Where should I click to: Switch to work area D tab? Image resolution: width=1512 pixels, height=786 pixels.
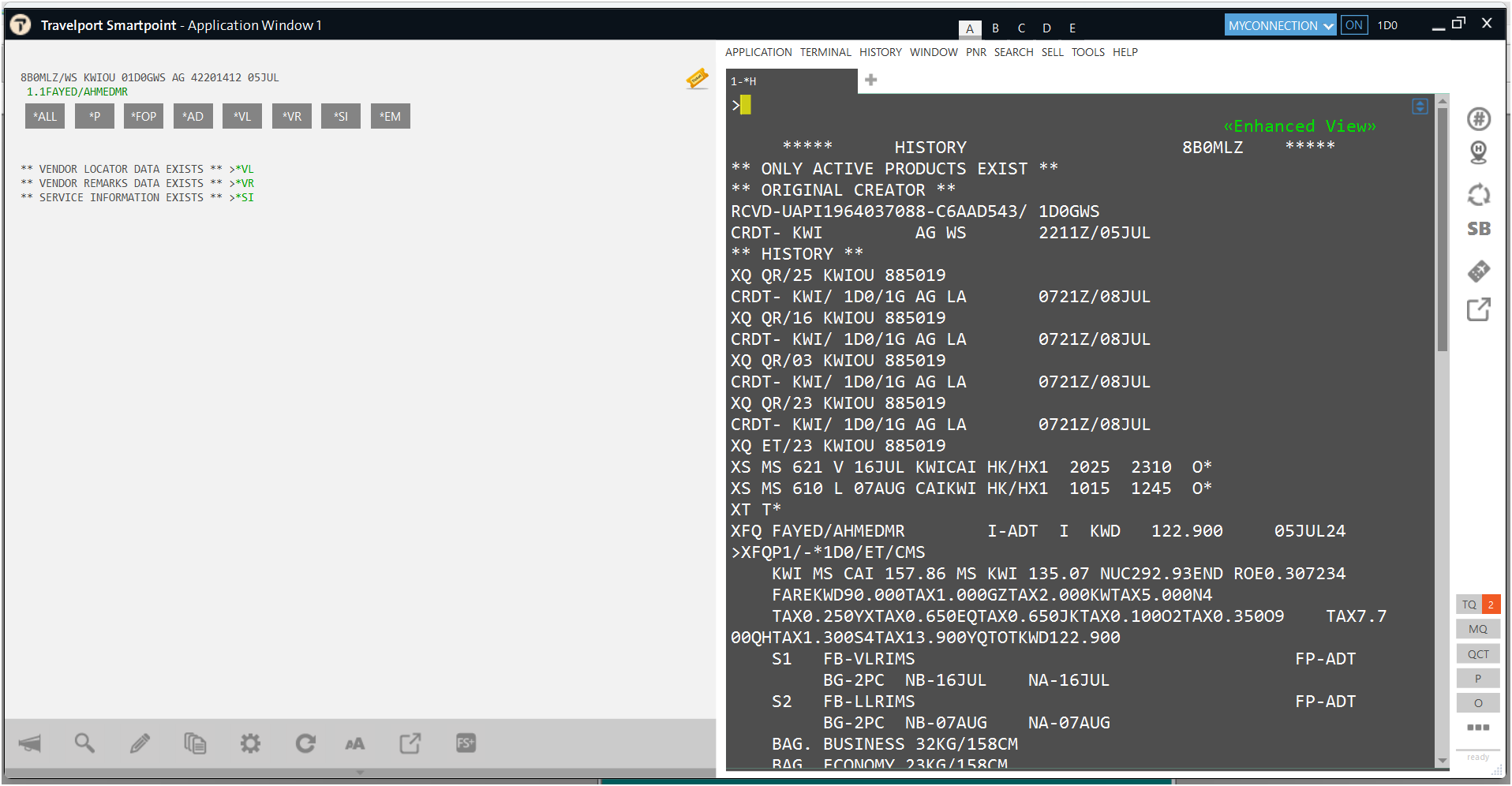1046,28
